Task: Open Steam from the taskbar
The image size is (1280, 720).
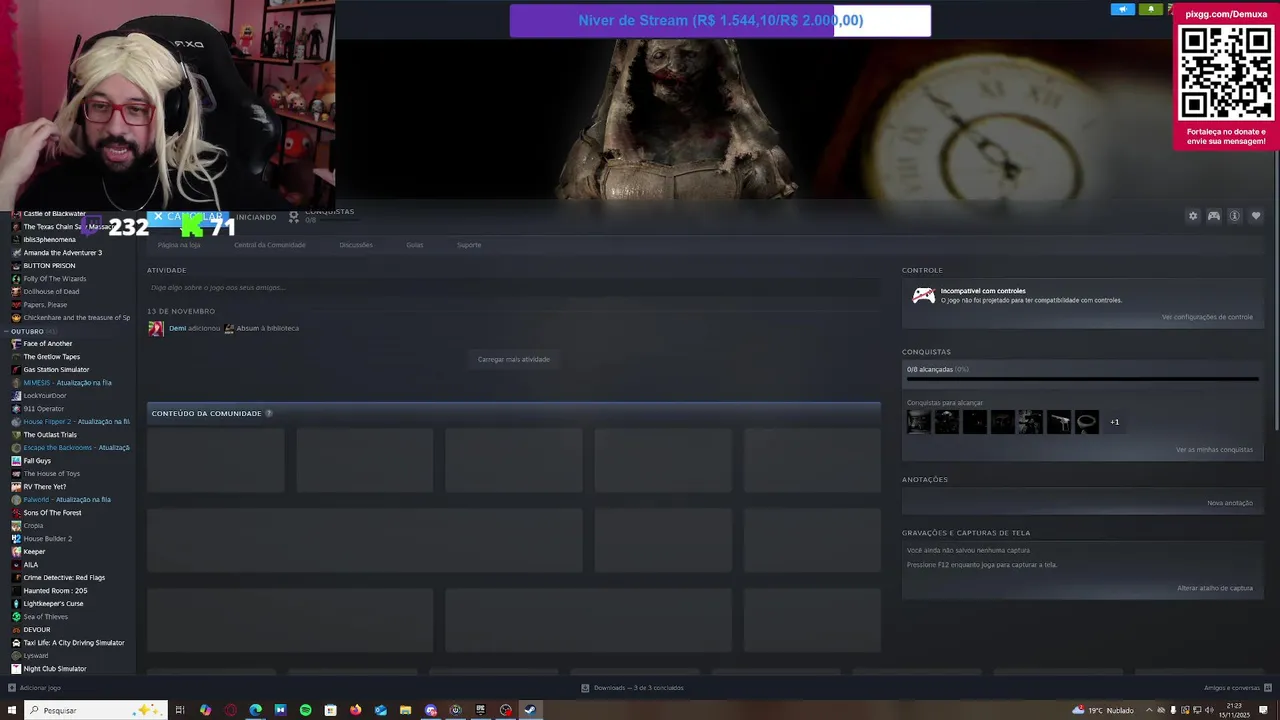Action: pos(530,710)
